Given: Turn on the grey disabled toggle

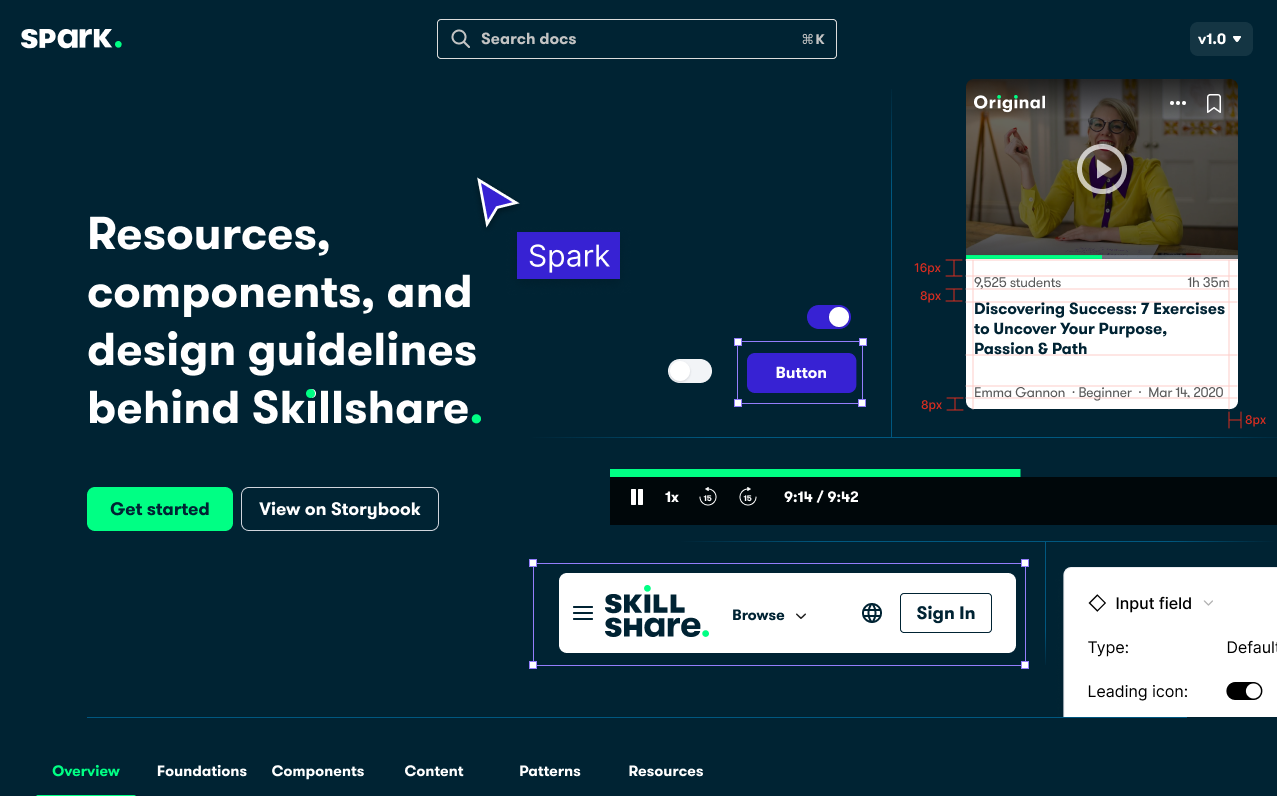Looking at the screenshot, I should 690,371.
